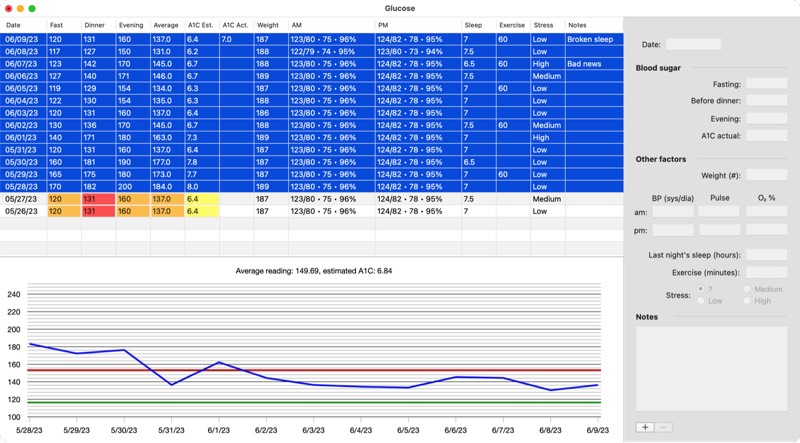The width and height of the screenshot is (800, 443).
Task: Select the Medium stress radio button
Action: (x=747, y=289)
